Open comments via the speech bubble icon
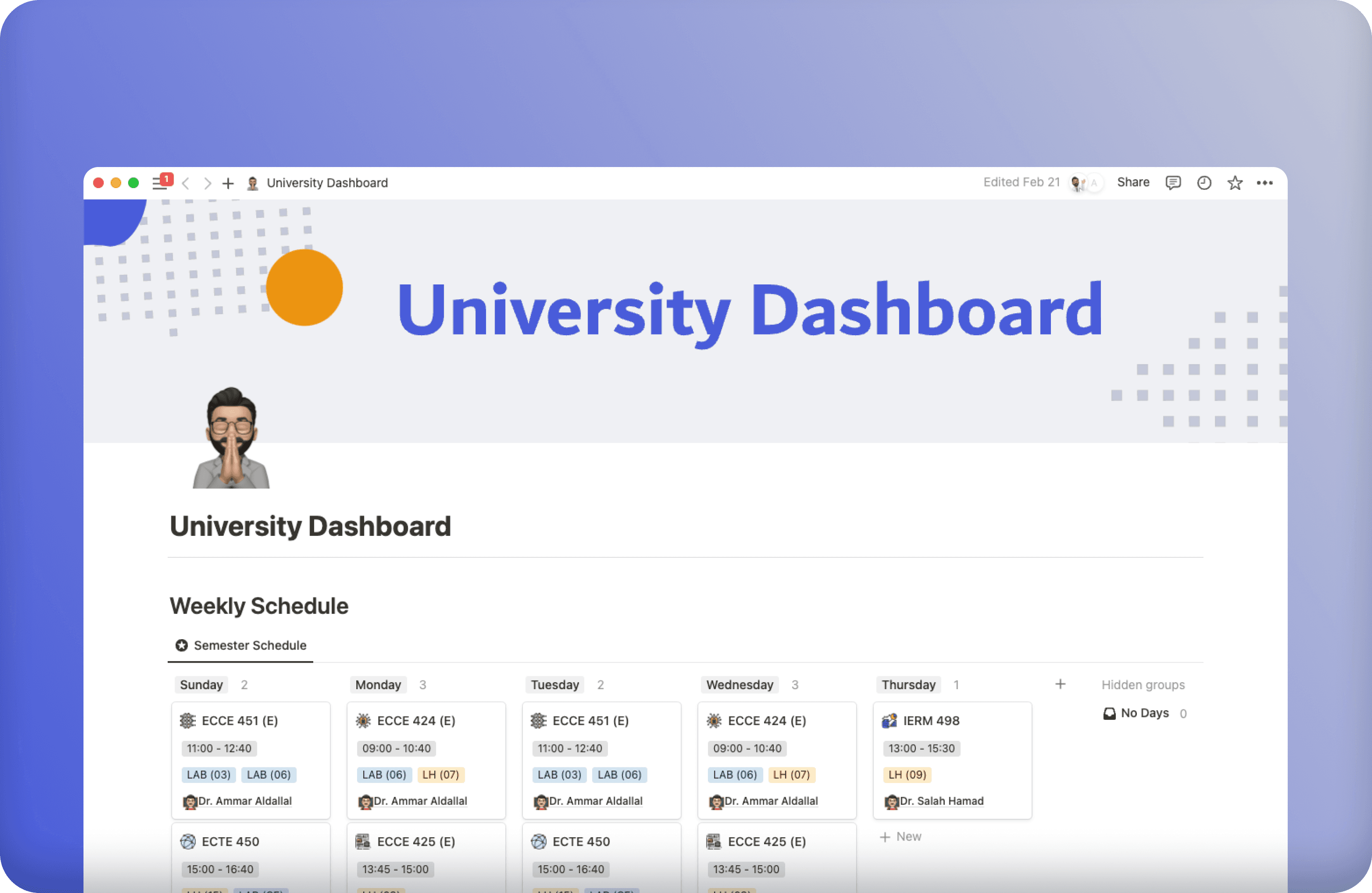 pos(1173,183)
